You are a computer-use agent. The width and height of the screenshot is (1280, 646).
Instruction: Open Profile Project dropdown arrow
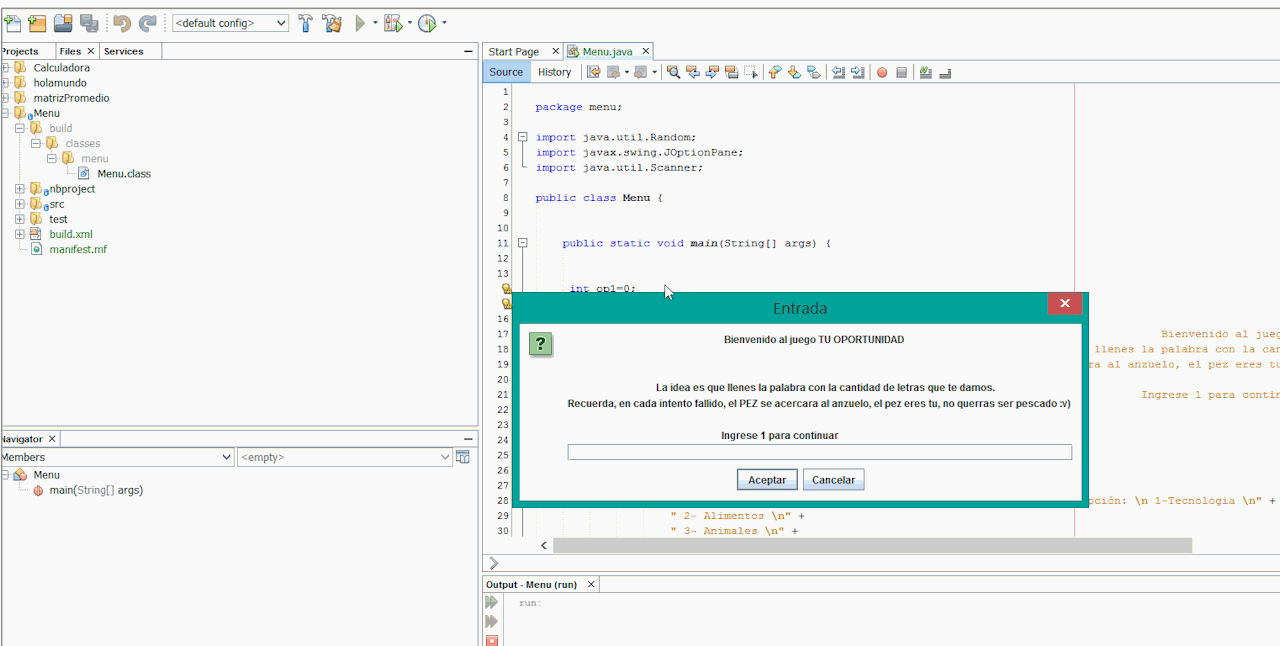click(444, 23)
